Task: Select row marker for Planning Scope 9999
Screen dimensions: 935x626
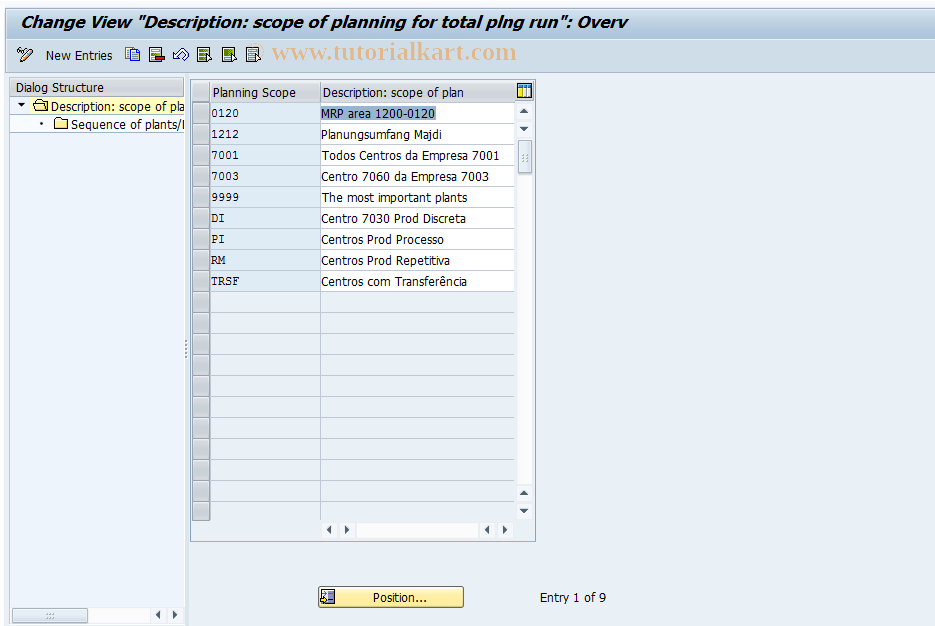Action: point(200,197)
